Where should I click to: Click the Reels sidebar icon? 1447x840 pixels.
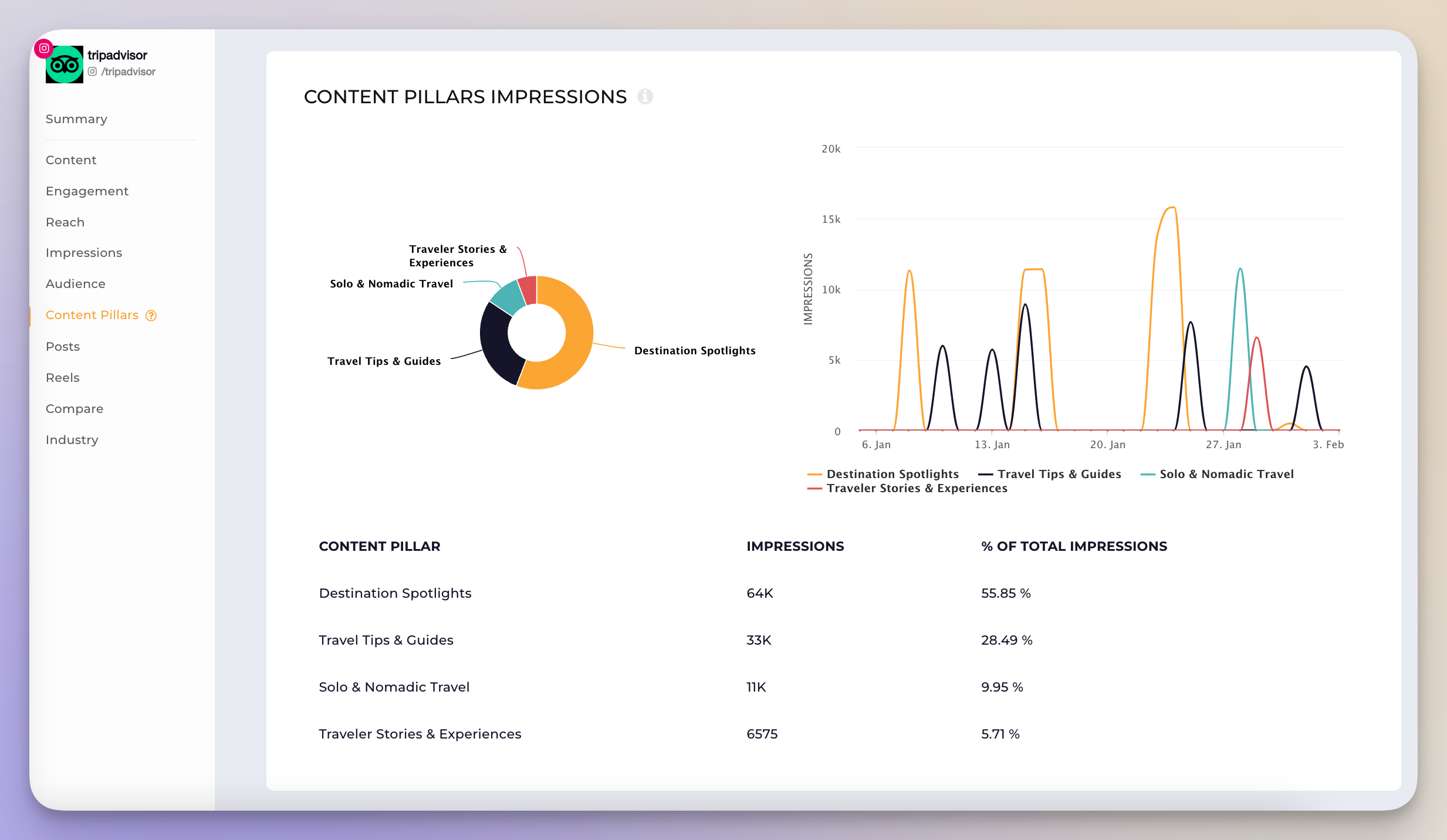point(61,377)
